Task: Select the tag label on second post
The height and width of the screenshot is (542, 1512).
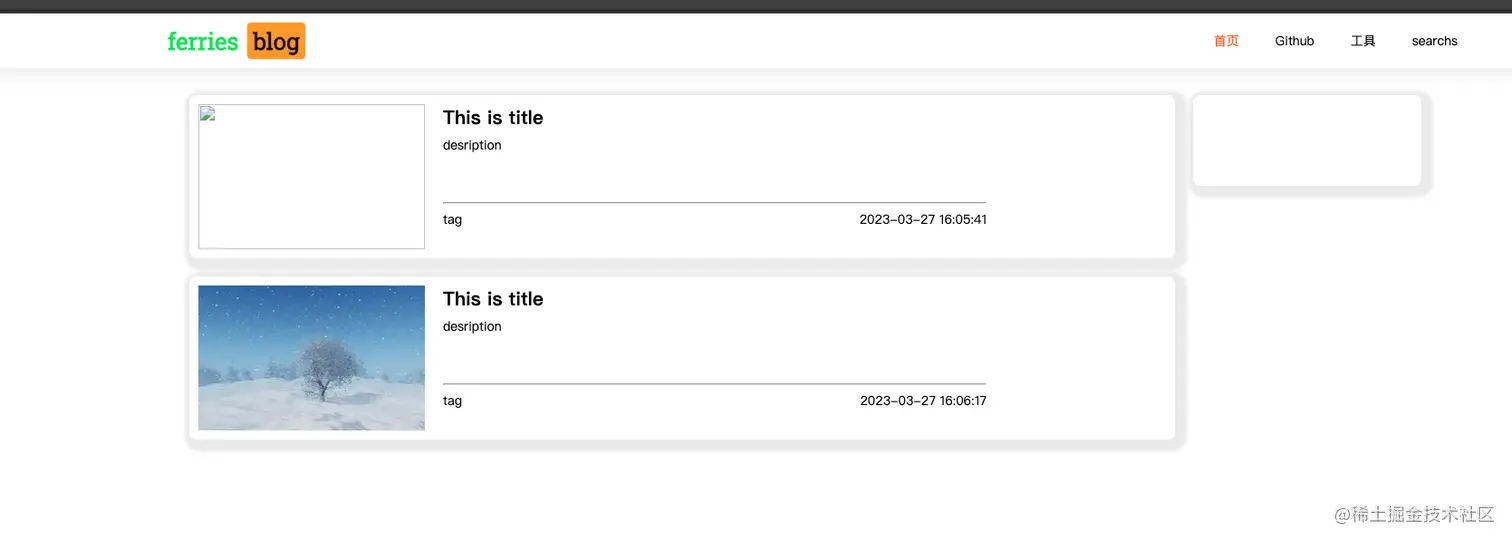Action: (x=452, y=401)
